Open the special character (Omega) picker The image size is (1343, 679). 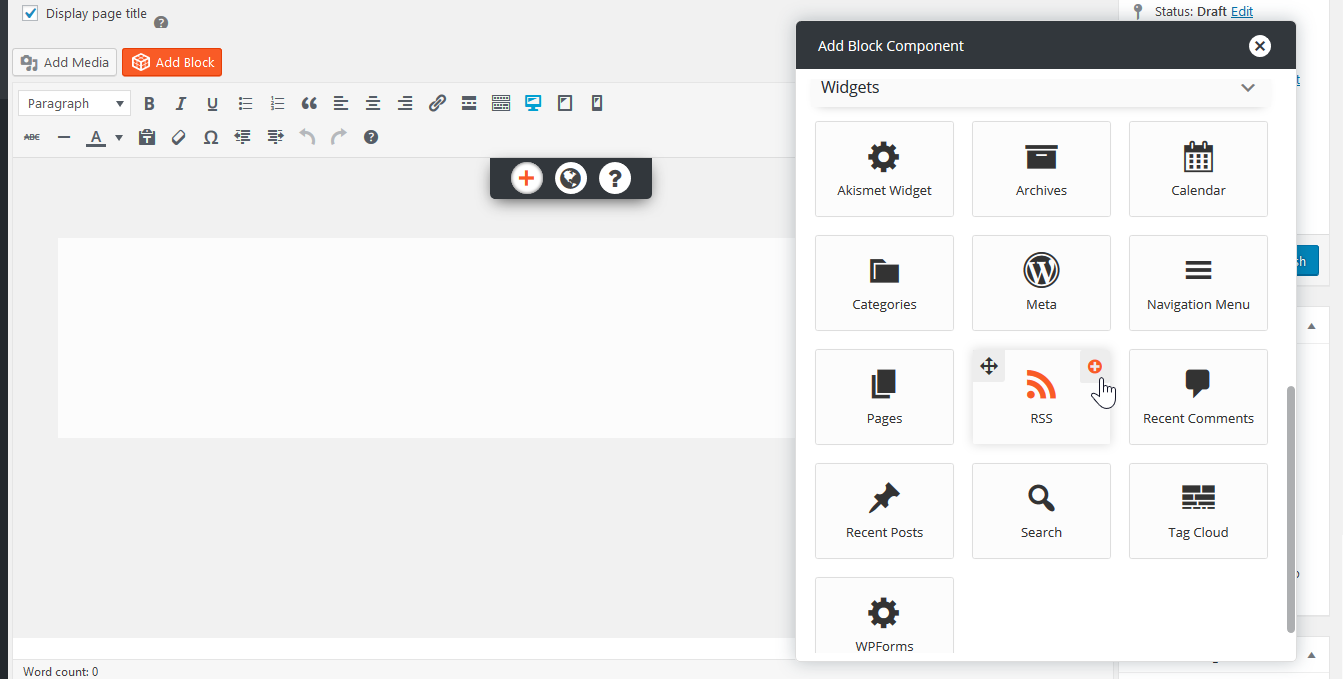tap(211, 137)
